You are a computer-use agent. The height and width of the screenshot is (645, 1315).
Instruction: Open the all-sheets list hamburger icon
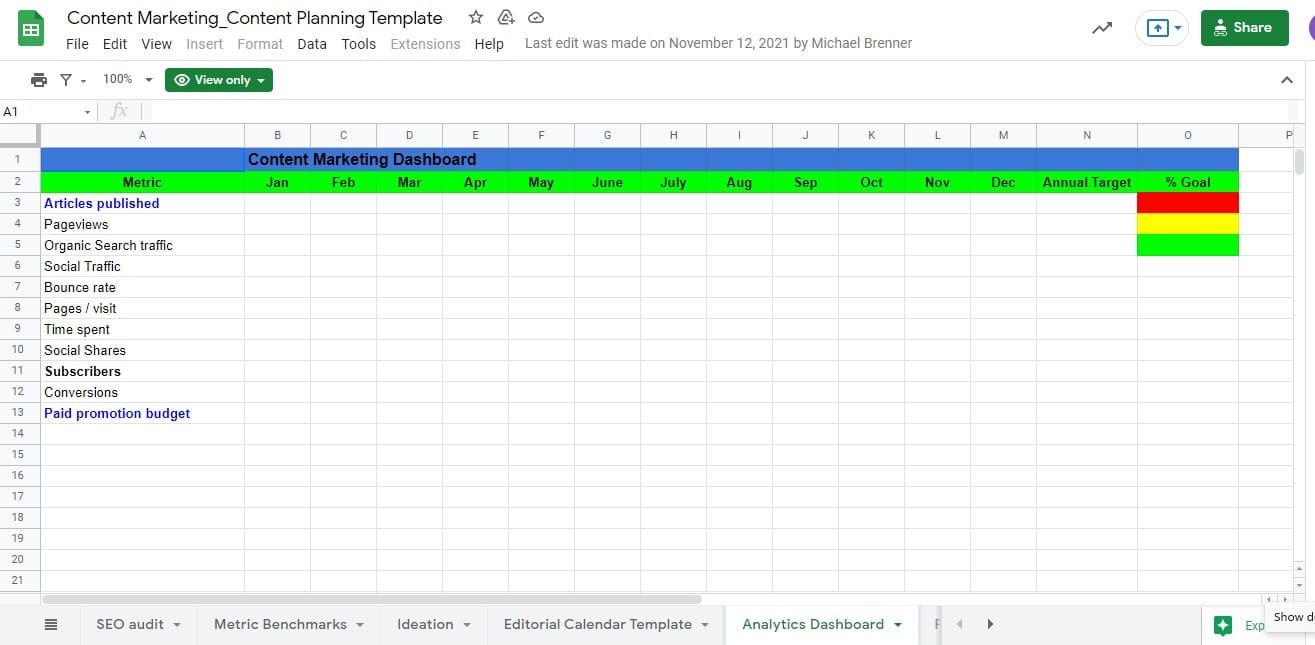[x=51, y=623]
